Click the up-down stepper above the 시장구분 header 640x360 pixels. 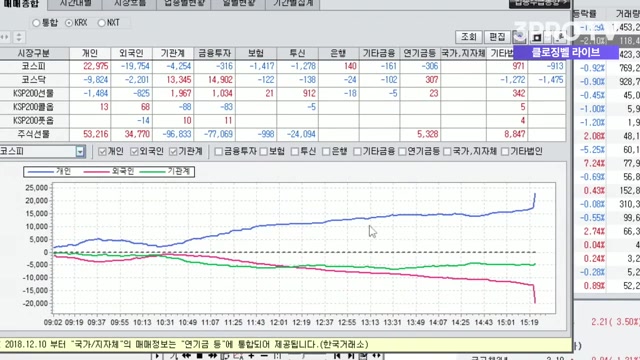(x=19, y=37)
